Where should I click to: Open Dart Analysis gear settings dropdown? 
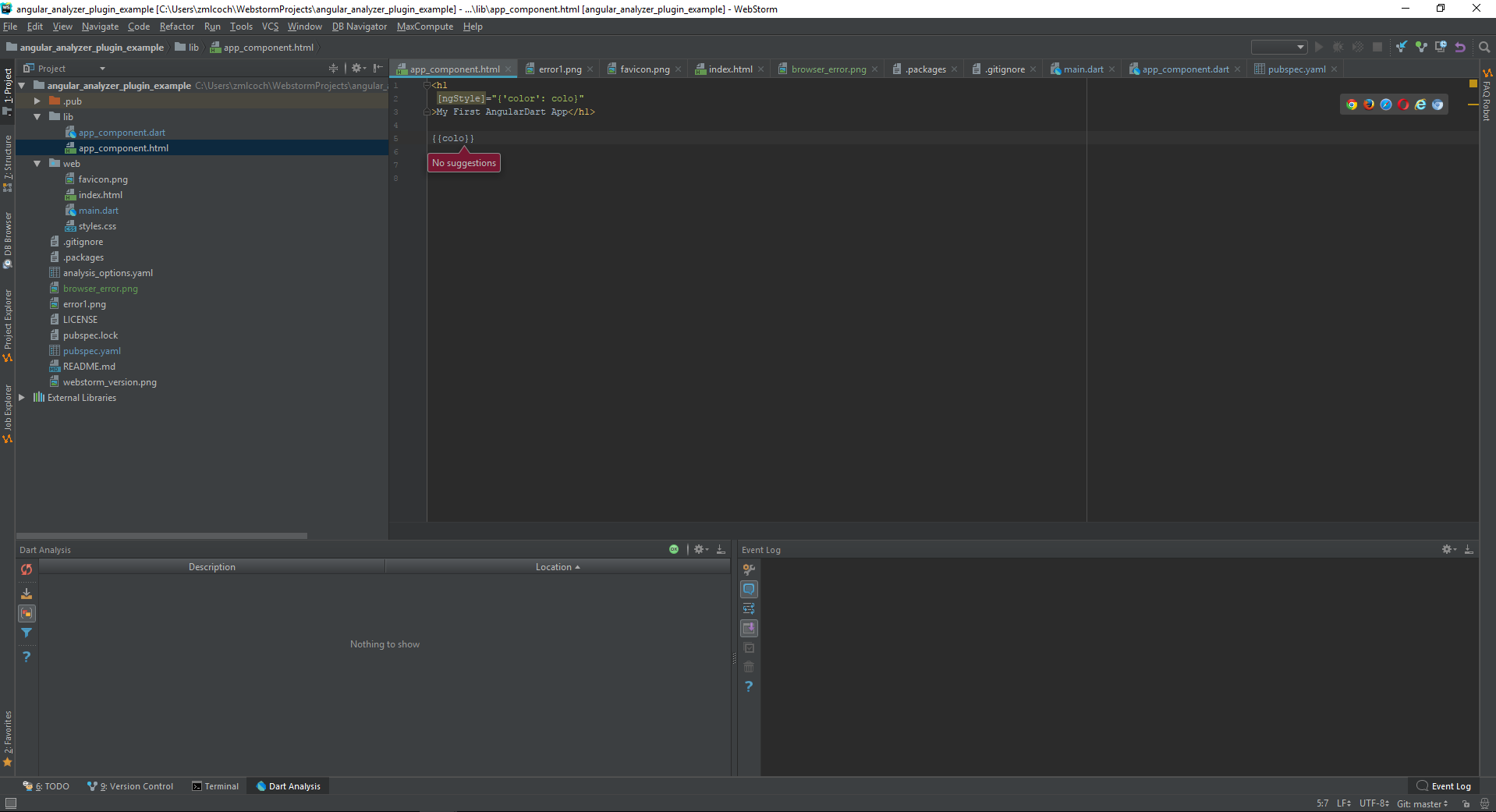tap(701, 549)
